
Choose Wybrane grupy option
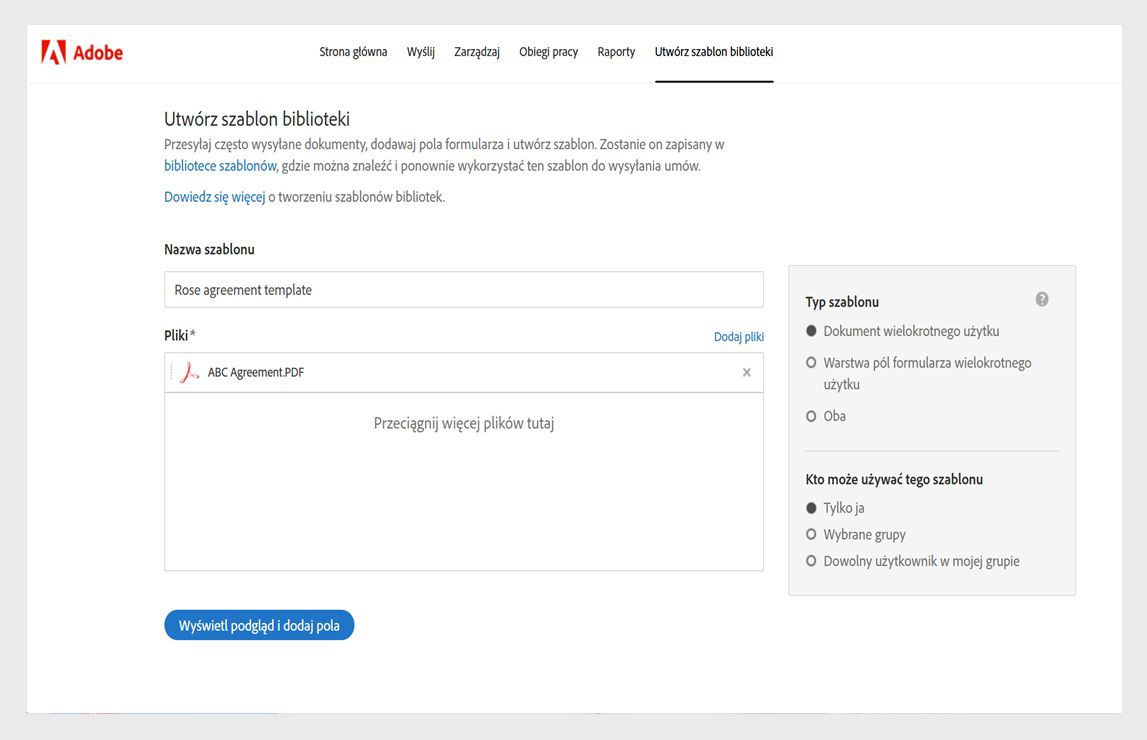point(811,535)
